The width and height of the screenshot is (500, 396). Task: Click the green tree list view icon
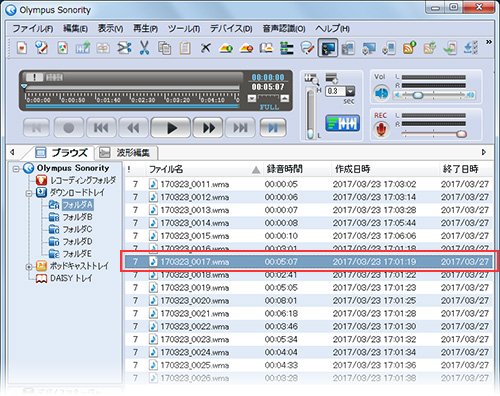(287, 48)
